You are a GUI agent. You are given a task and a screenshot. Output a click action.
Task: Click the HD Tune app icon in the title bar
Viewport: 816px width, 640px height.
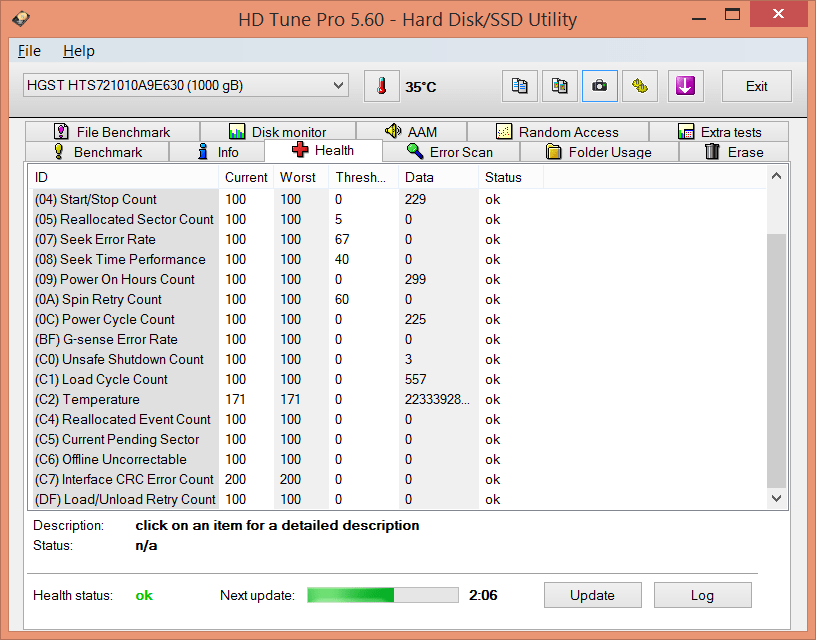pyautogui.click(x=21, y=19)
